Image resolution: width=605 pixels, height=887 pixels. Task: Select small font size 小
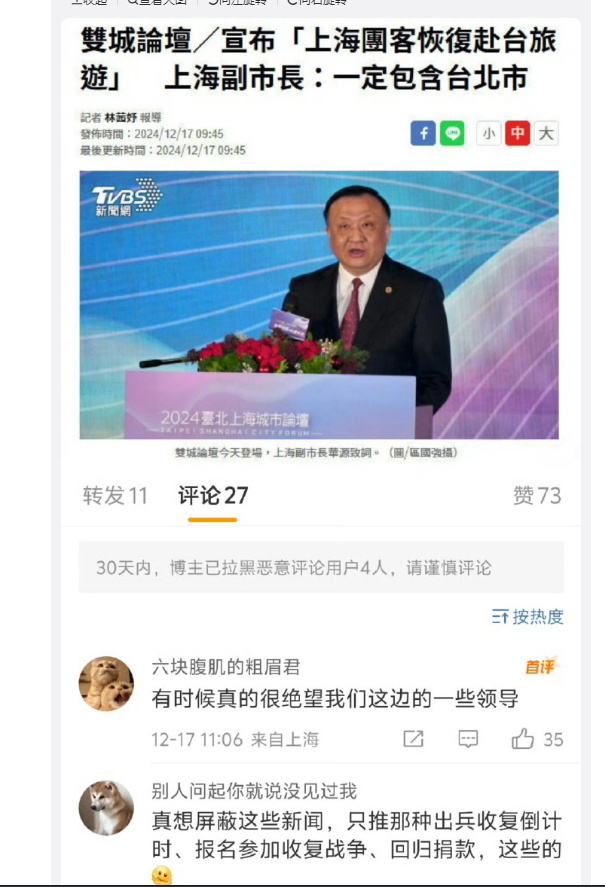coord(489,134)
